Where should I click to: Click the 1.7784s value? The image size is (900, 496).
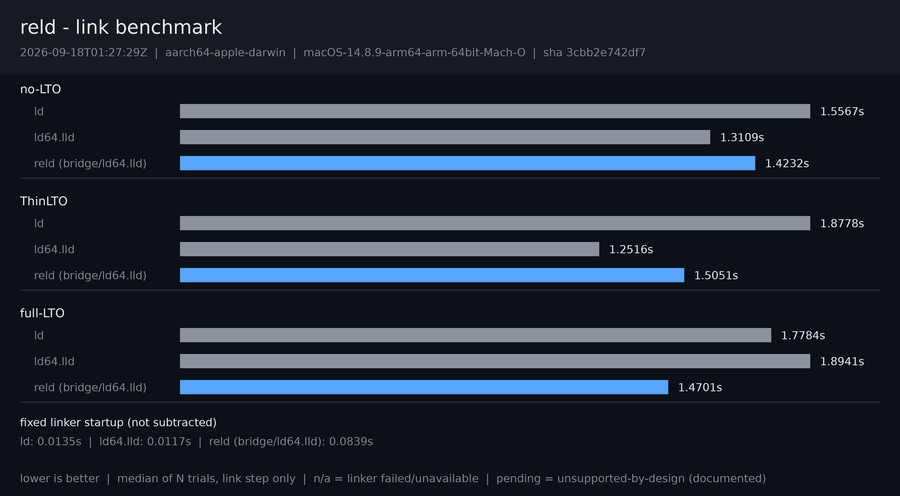click(x=803, y=335)
